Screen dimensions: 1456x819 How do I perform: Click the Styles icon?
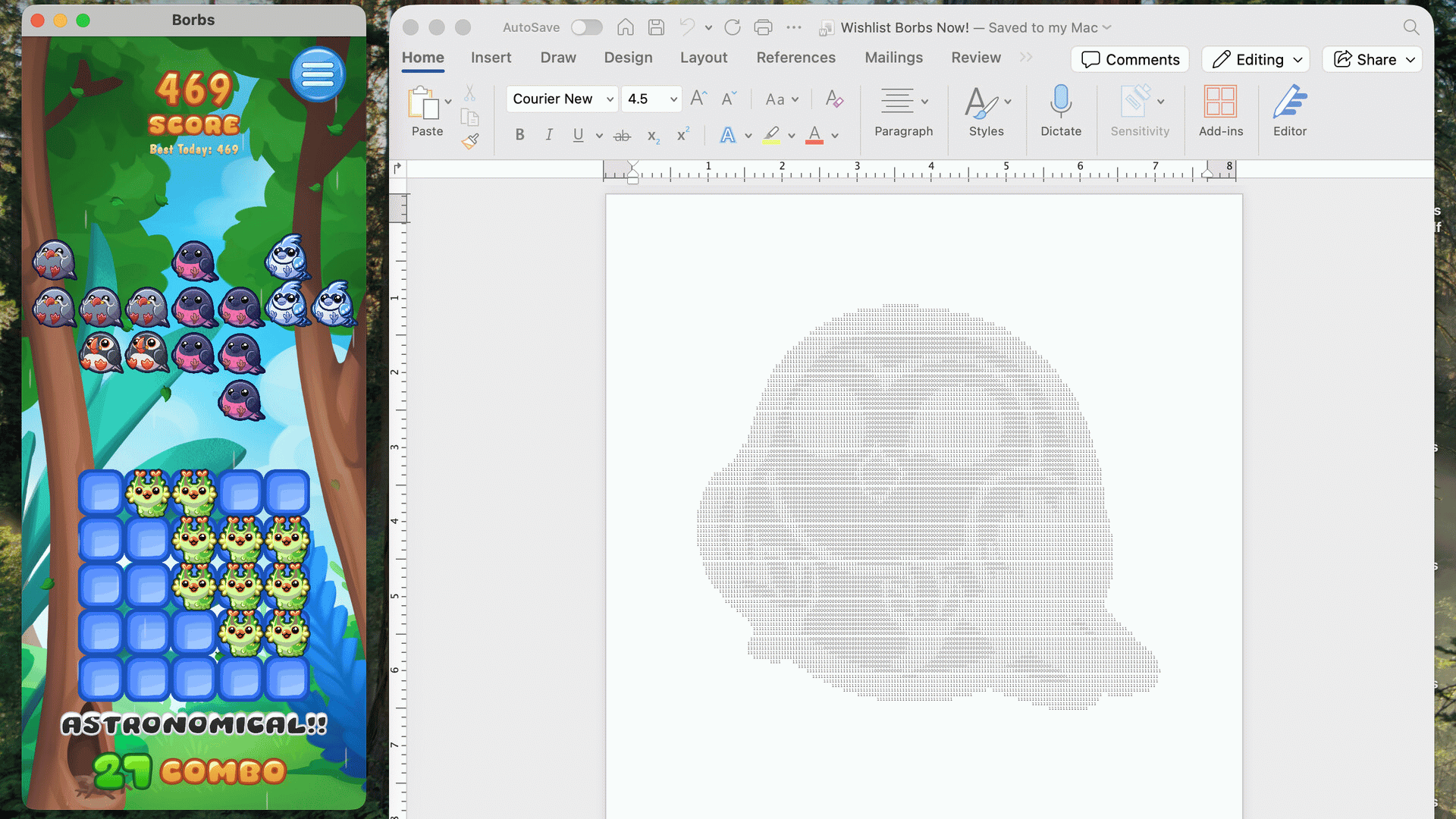(981, 102)
